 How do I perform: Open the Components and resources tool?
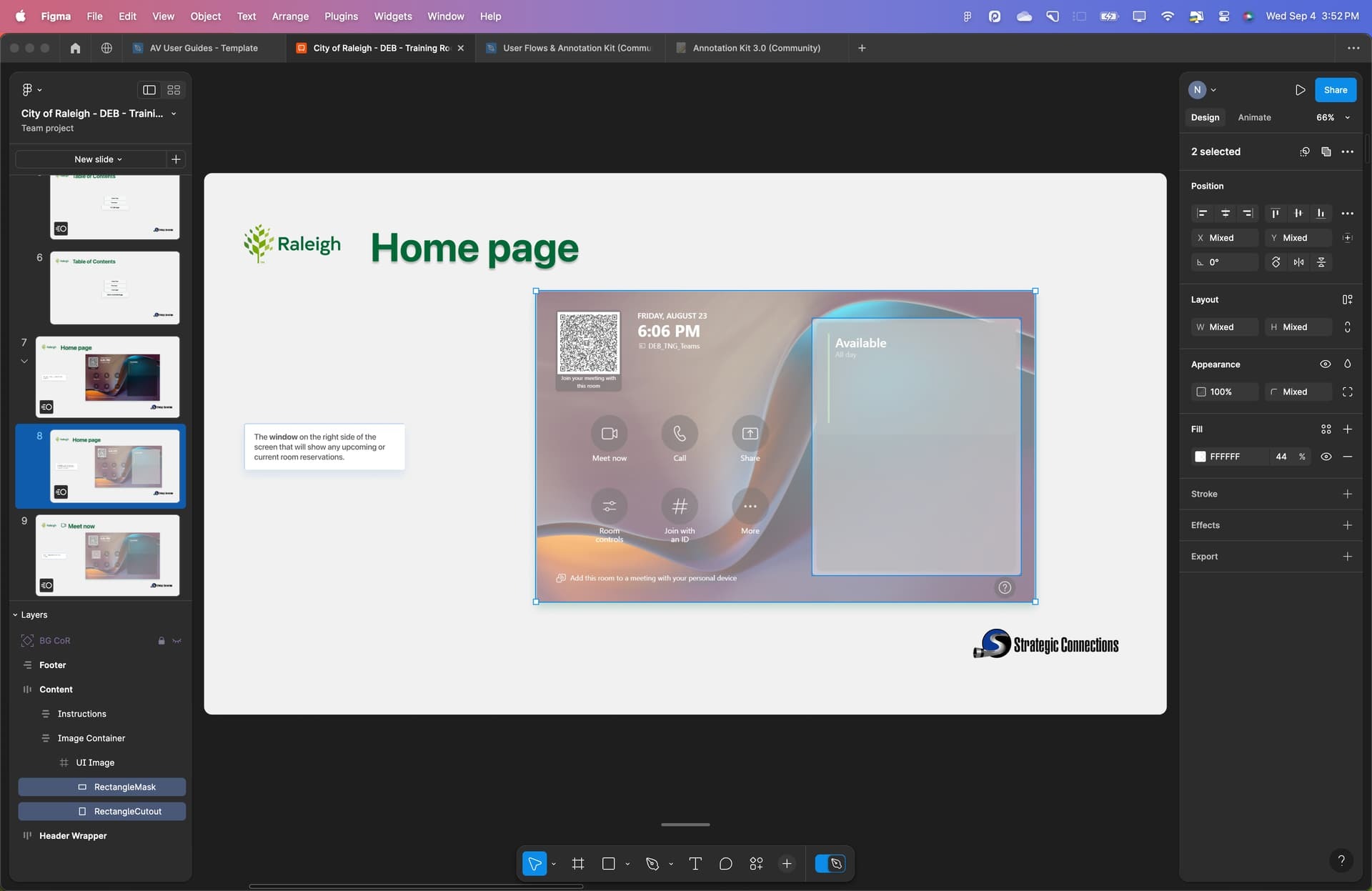click(756, 864)
